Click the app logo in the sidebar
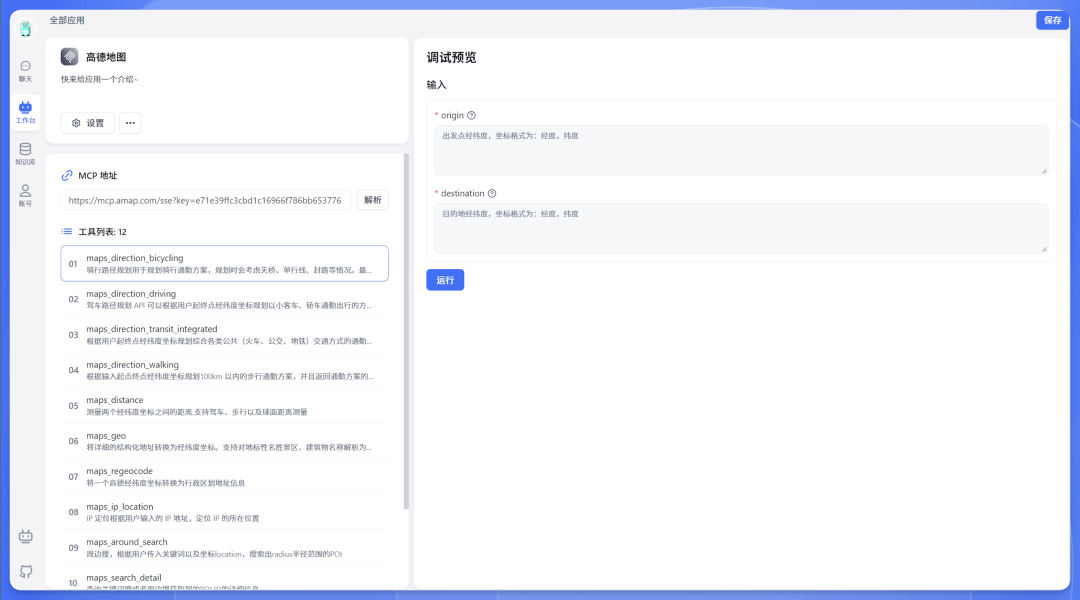 tap(25, 28)
